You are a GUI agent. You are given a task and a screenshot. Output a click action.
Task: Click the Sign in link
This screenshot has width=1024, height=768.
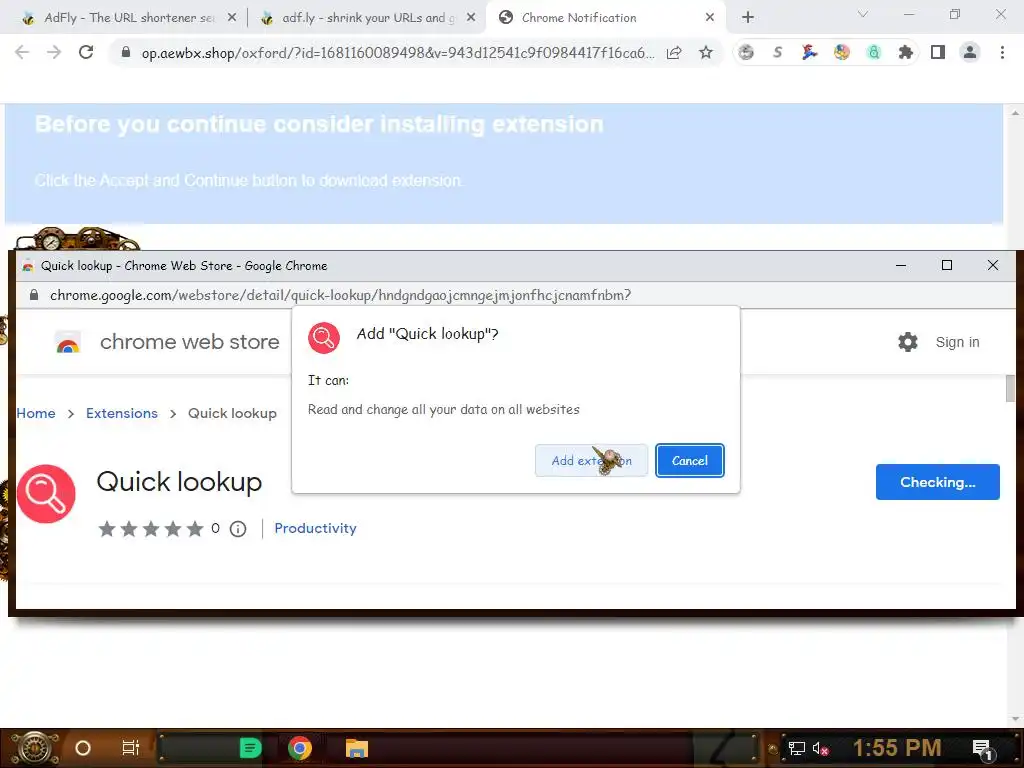957,342
